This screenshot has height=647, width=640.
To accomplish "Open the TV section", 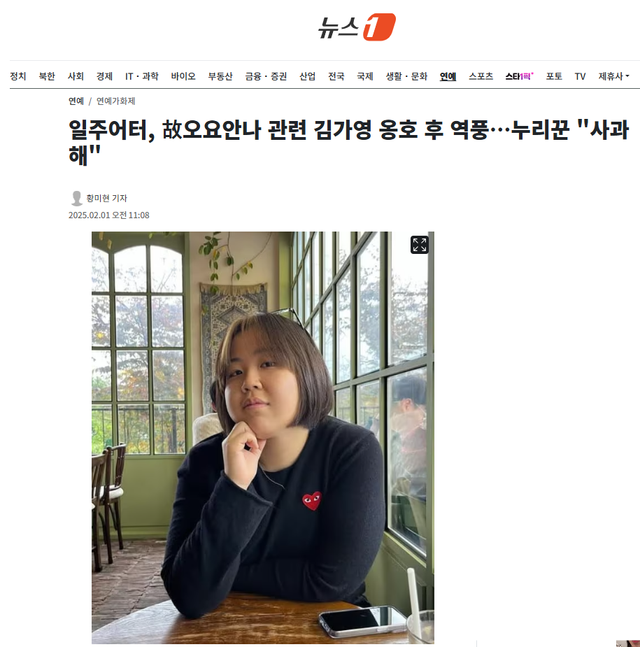I will coord(580,76).
